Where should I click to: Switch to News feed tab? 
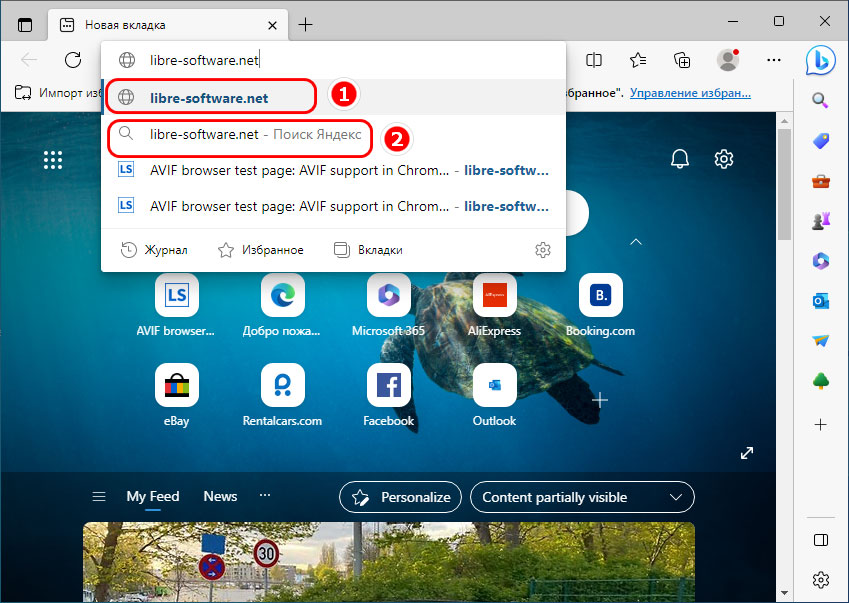click(x=220, y=496)
